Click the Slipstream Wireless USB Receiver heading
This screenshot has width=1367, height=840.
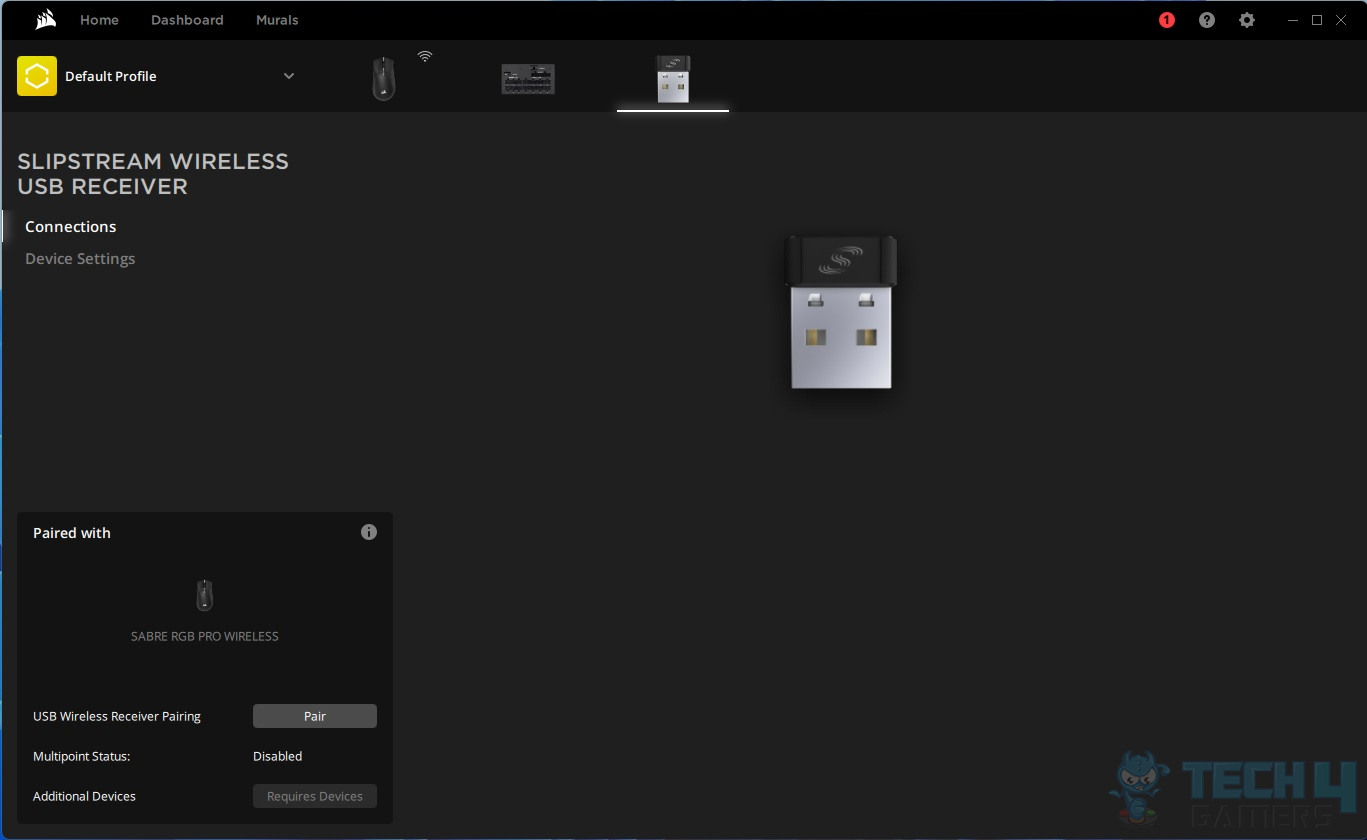click(153, 174)
